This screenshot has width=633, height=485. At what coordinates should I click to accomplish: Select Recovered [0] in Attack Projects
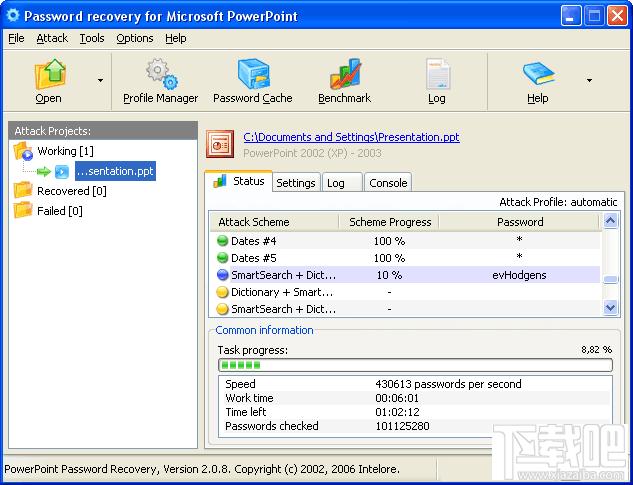coord(72,191)
